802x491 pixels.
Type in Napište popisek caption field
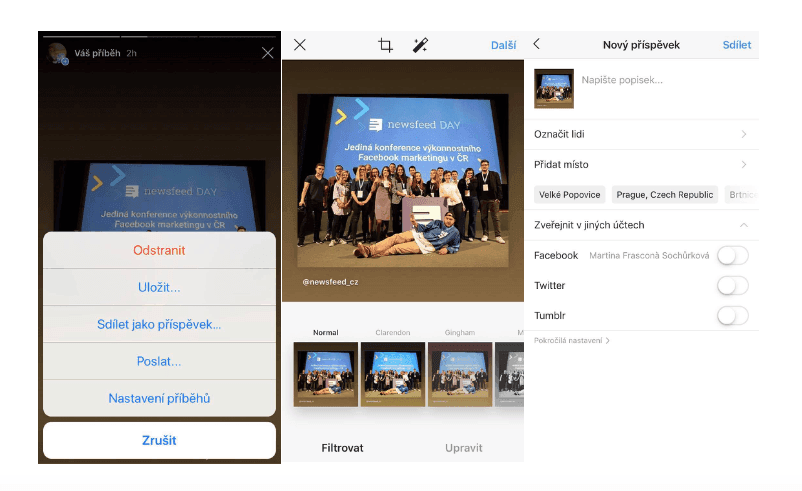660,80
